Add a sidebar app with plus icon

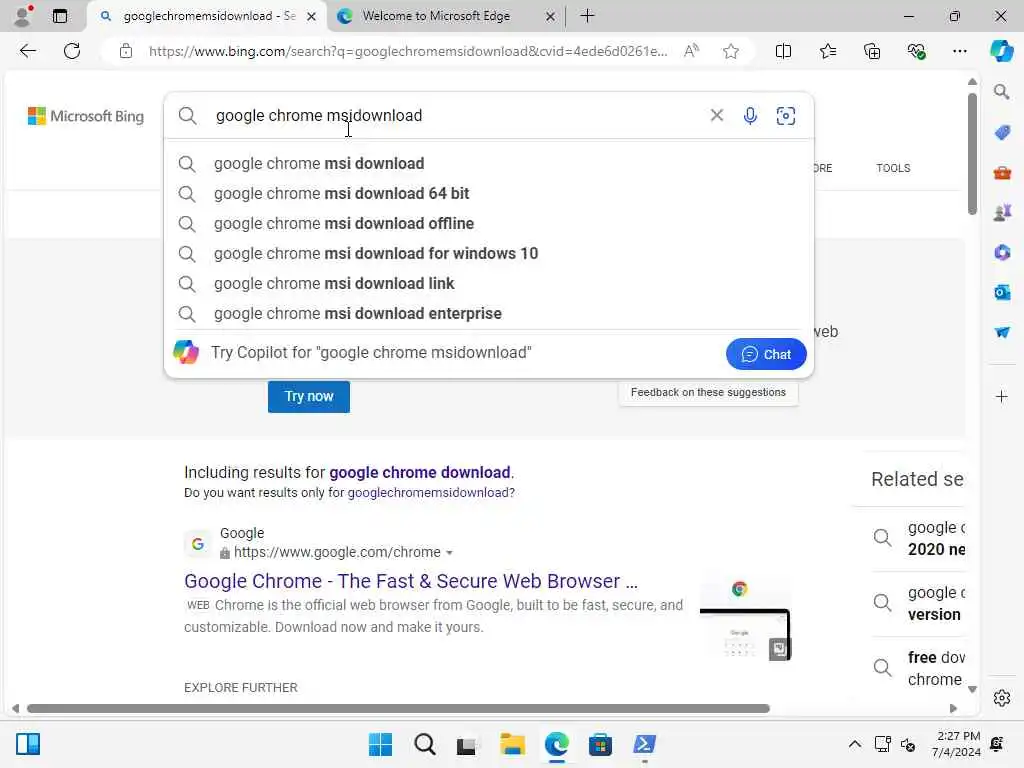[1002, 396]
